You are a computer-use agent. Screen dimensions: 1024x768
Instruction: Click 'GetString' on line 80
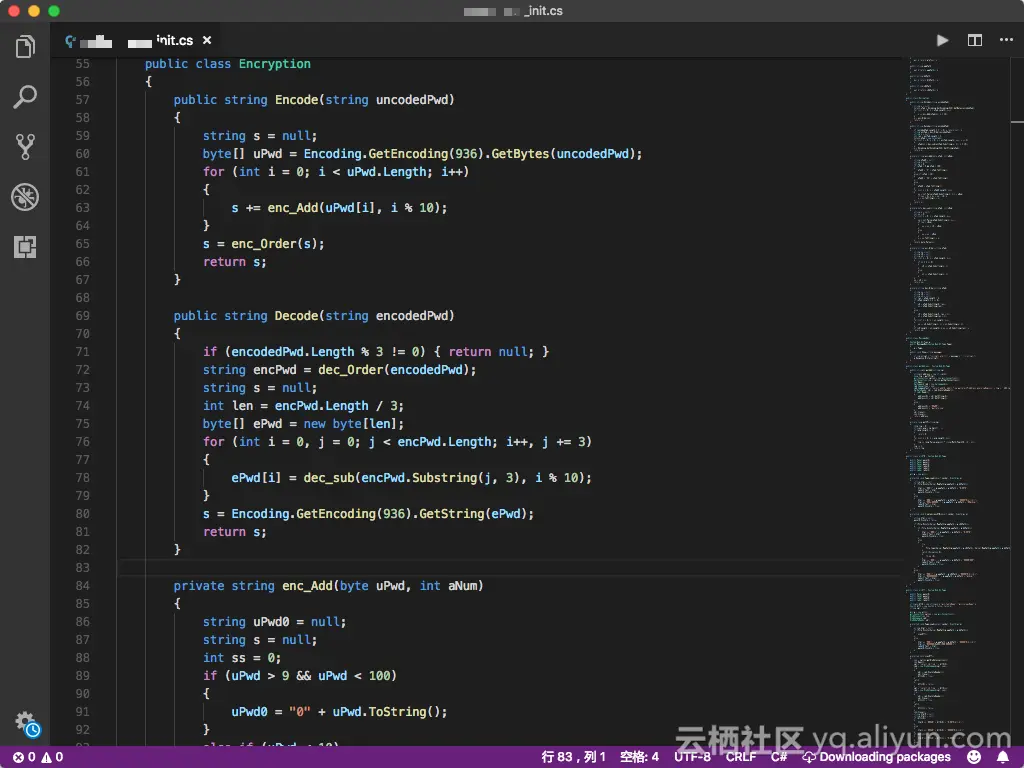[x=452, y=514]
